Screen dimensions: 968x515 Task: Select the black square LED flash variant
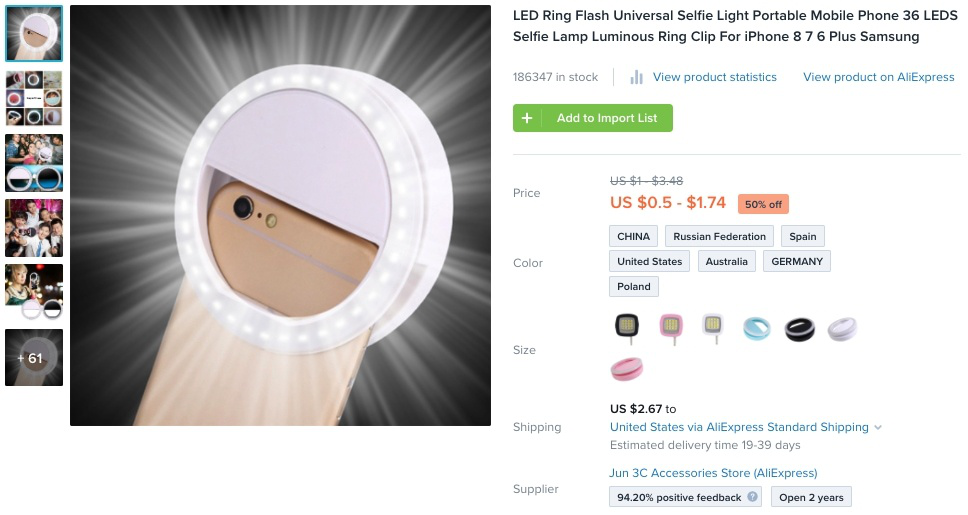pyautogui.click(x=627, y=327)
